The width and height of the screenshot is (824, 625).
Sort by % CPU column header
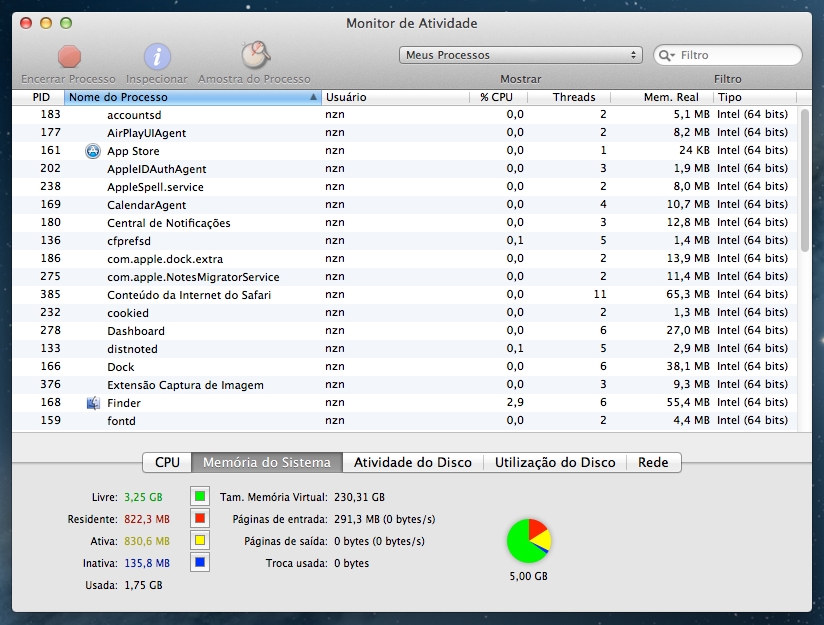(x=498, y=97)
